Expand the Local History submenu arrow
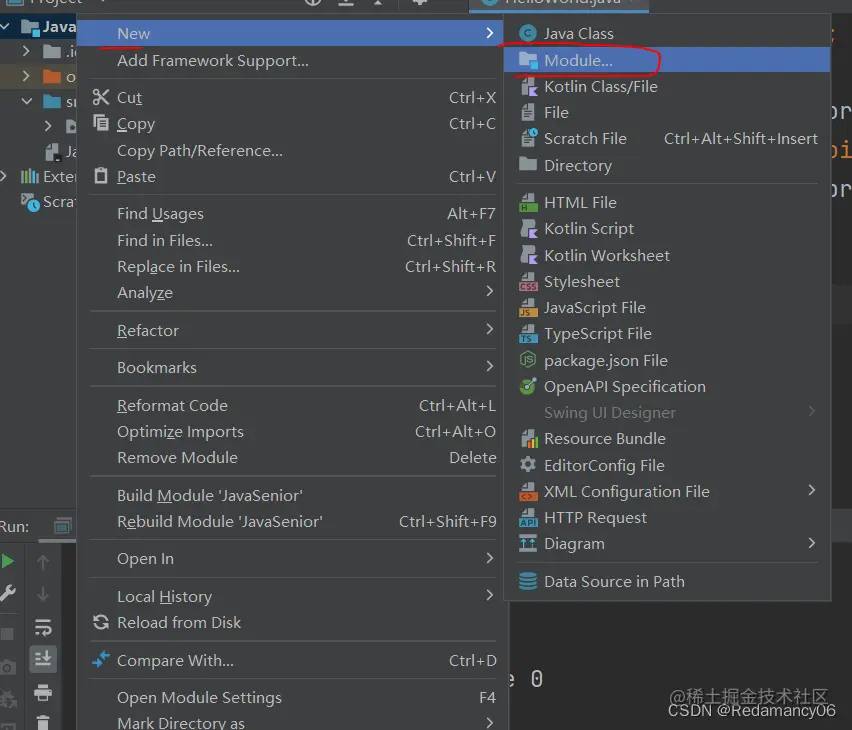The image size is (852, 730). 489,595
